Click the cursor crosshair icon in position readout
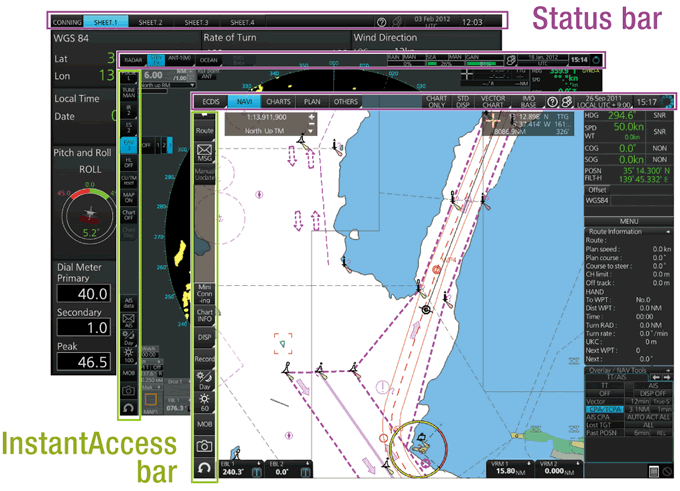680x491 pixels. click(x=493, y=121)
